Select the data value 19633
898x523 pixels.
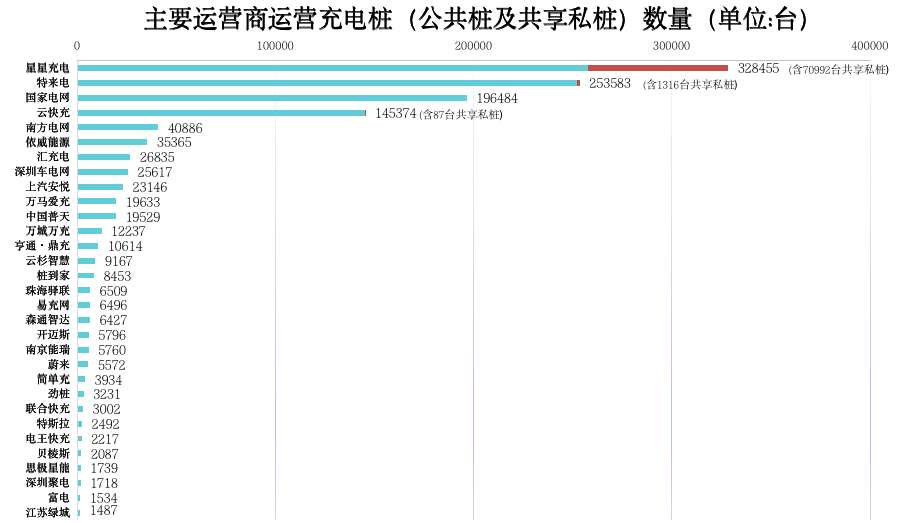(x=143, y=202)
